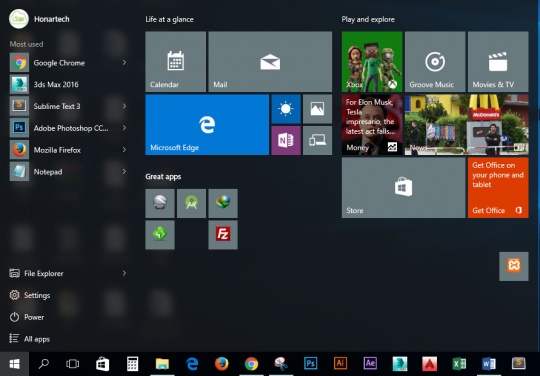Launch the Microsoft Edge tile
Viewport: 540px width, 376px height.
(x=207, y=125)
